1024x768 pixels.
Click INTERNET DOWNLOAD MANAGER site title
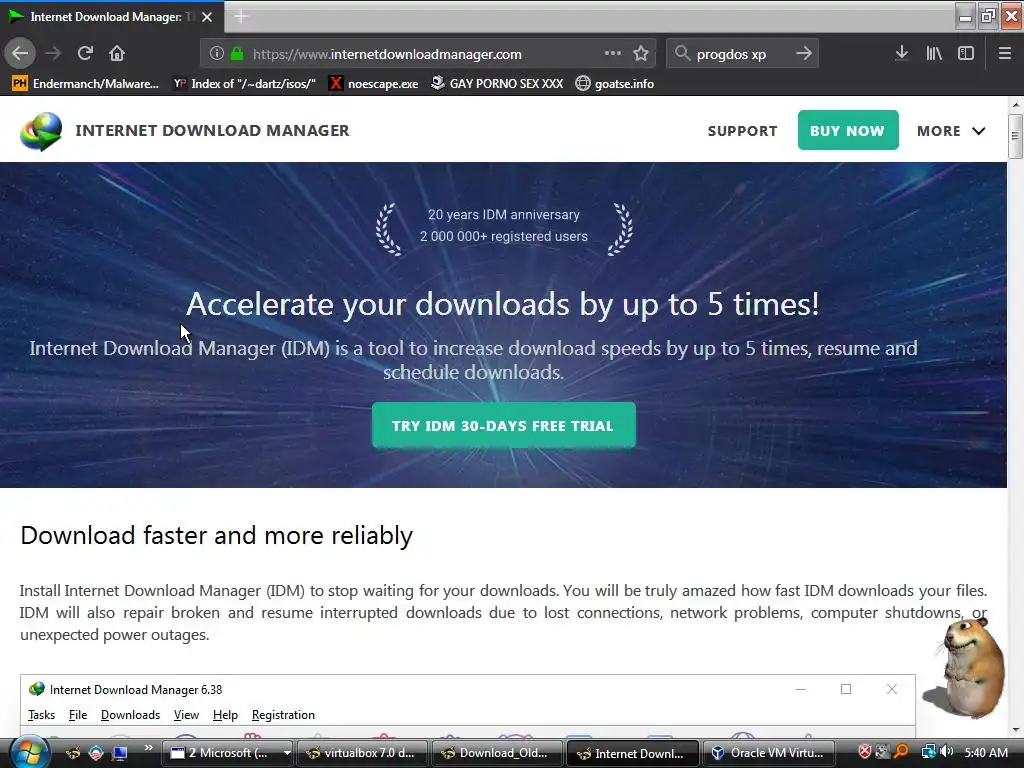coord(212,131)
